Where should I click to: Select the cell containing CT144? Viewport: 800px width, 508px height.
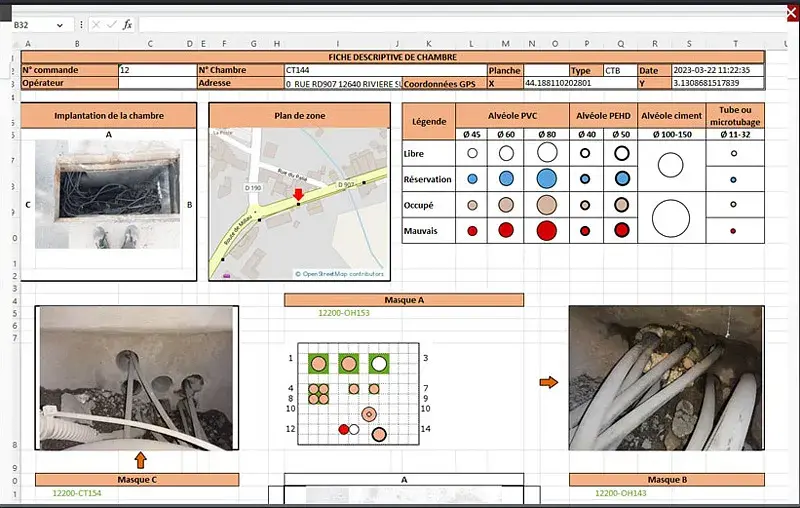385,70
